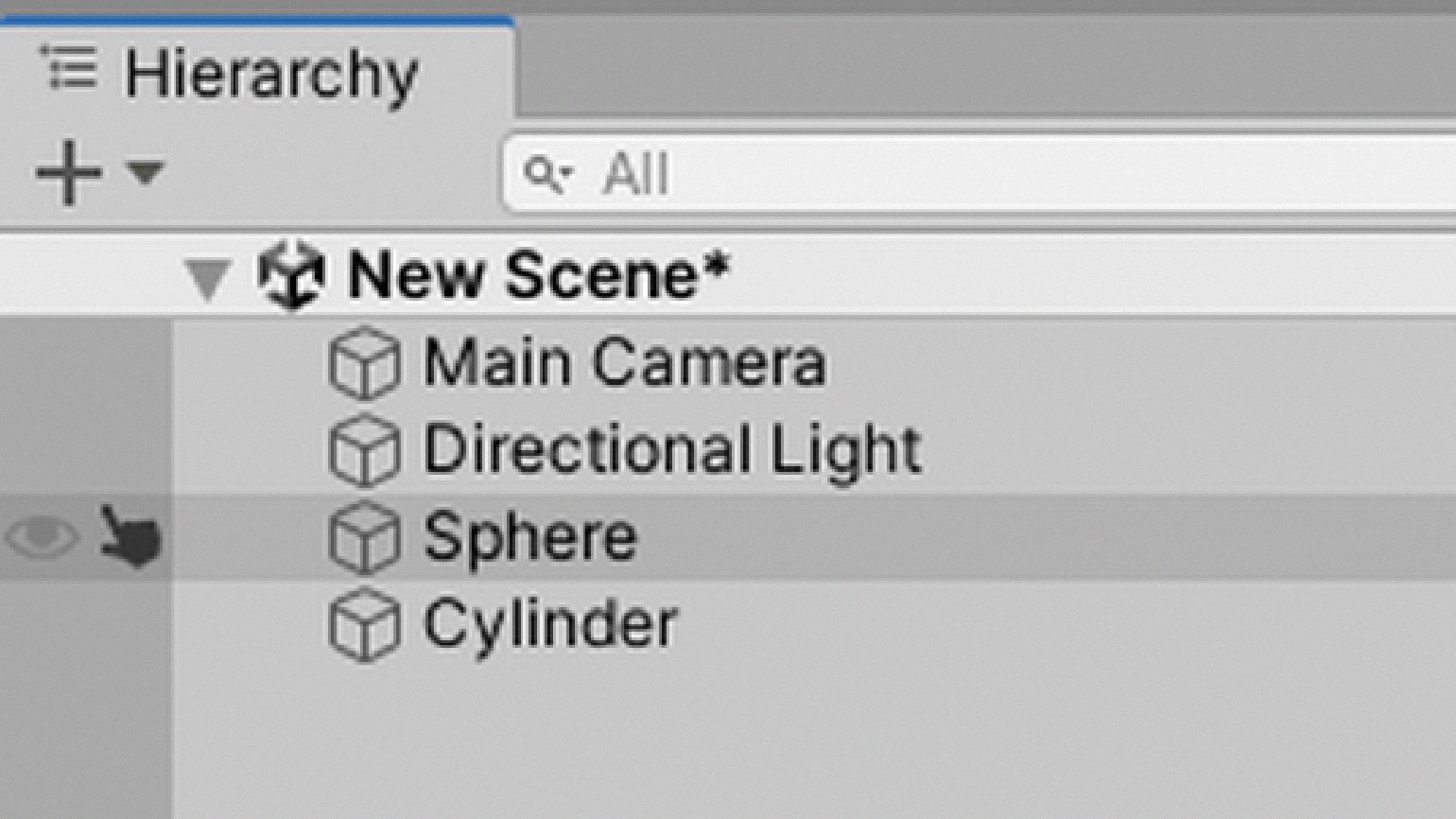Click the Cylinder cube icon
This screenshot has height=819, width=1456.
pyautogui.click(x=364, y=625)
